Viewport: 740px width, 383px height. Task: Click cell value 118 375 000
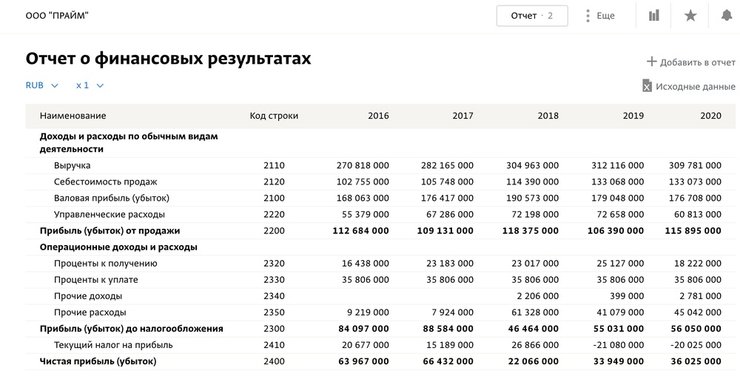click(530, 231)
